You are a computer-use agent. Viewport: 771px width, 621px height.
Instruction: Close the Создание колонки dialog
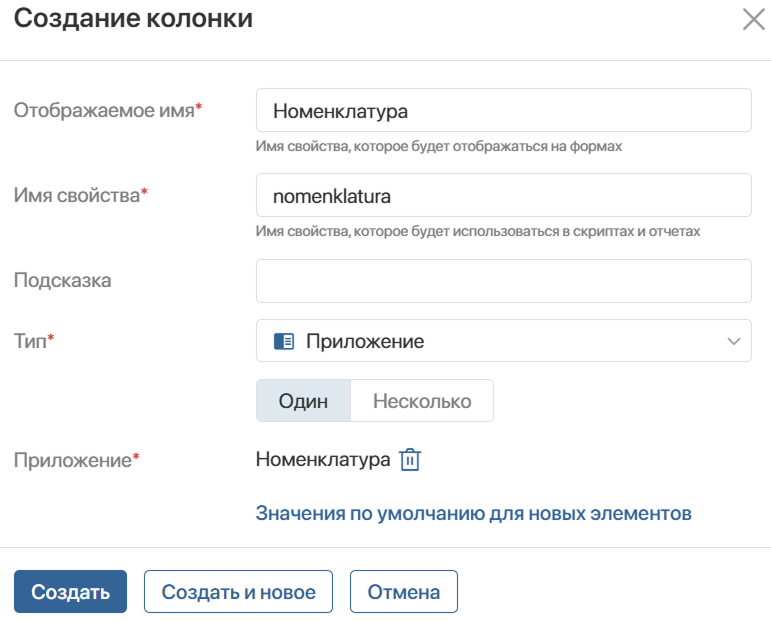click(753, 20)
